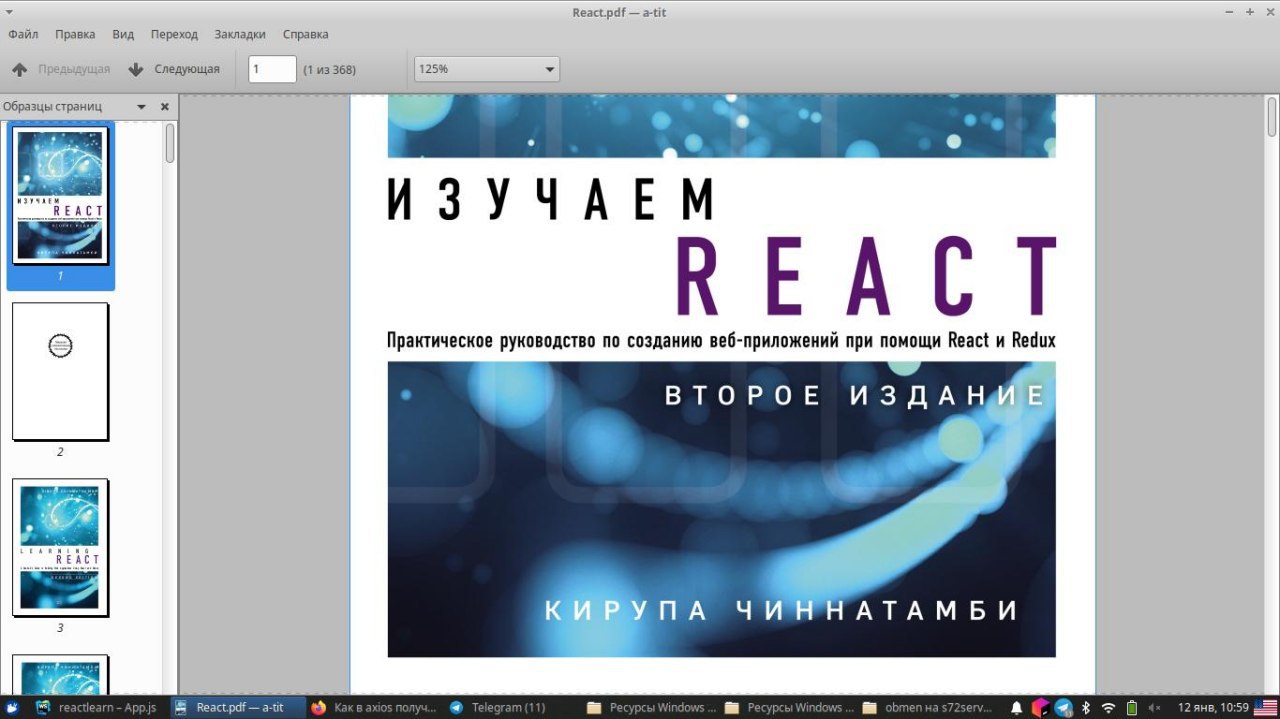Image resolution: width=1280 pixels, height=719 pixels.
Task: Go to previous page with Предыдущая
Action: click(60, 69)
